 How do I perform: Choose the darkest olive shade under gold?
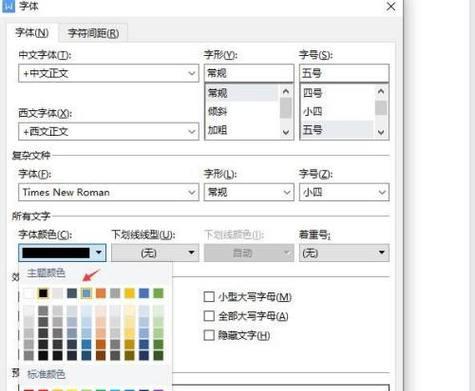tap(129, 355)
